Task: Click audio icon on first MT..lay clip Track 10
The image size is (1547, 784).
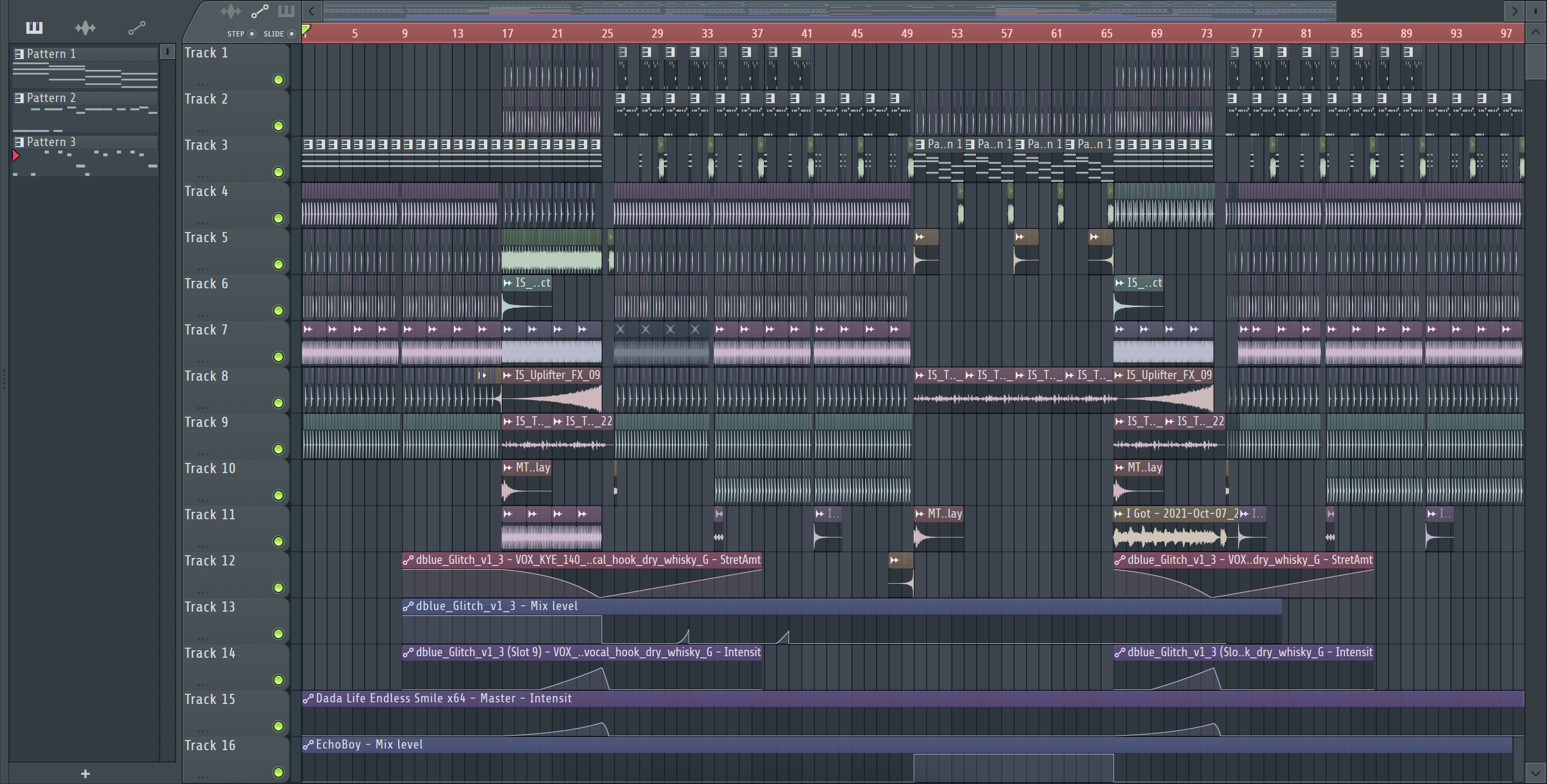Action: [508, 468]
